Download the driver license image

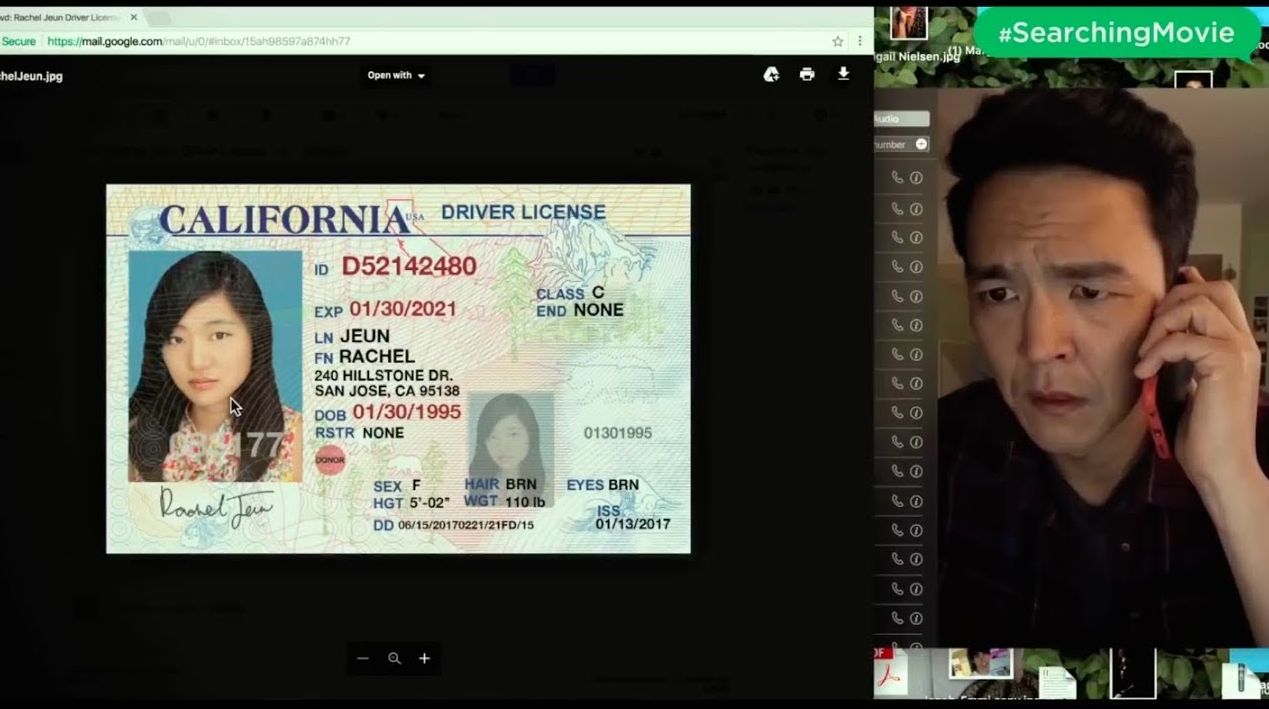click(x=843, y=74)
